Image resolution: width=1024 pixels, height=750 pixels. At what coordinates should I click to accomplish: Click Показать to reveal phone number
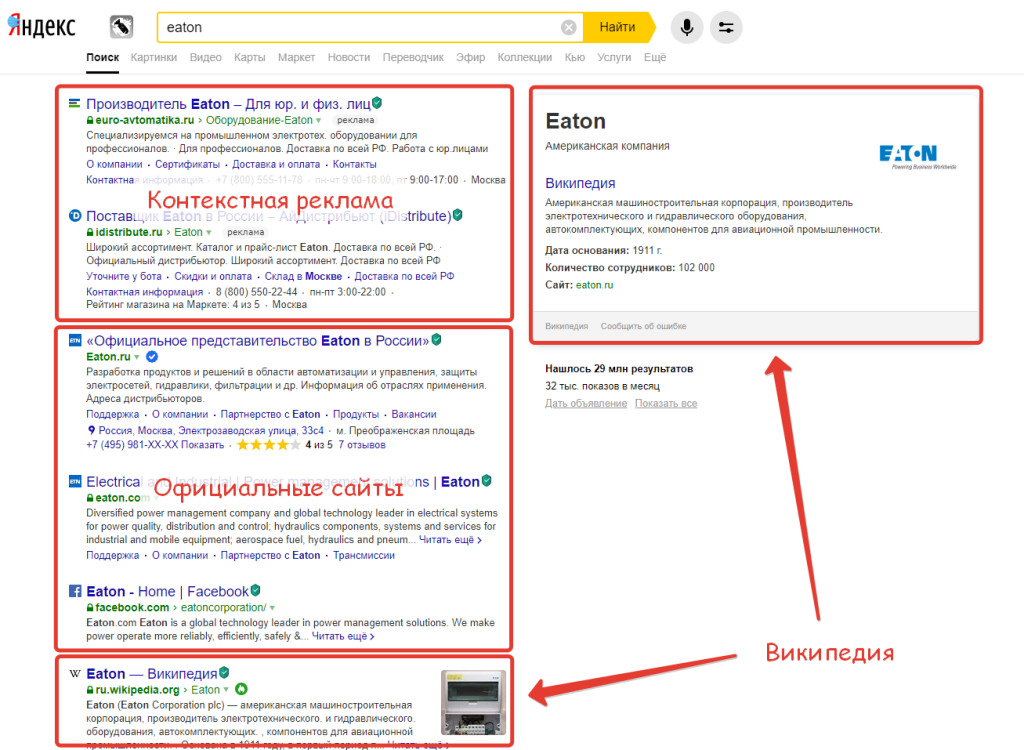click(x=202, y=445)
